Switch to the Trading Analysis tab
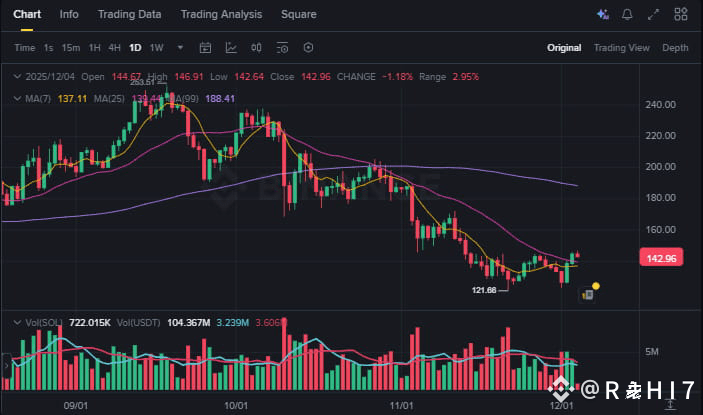This screenshot has width=703, height=415. tap(221, 15)
